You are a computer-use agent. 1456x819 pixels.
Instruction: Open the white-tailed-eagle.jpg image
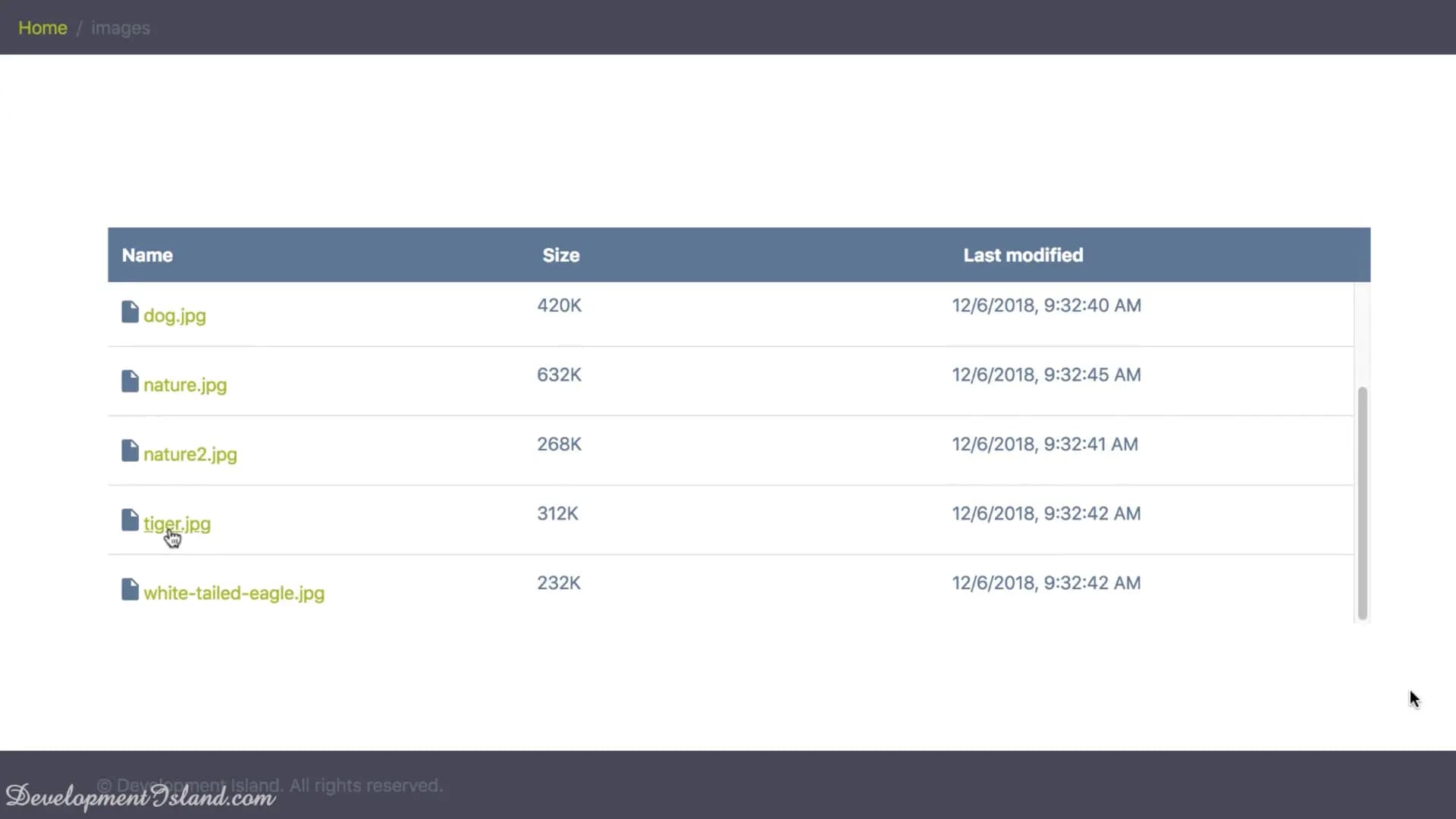[234, 594]
